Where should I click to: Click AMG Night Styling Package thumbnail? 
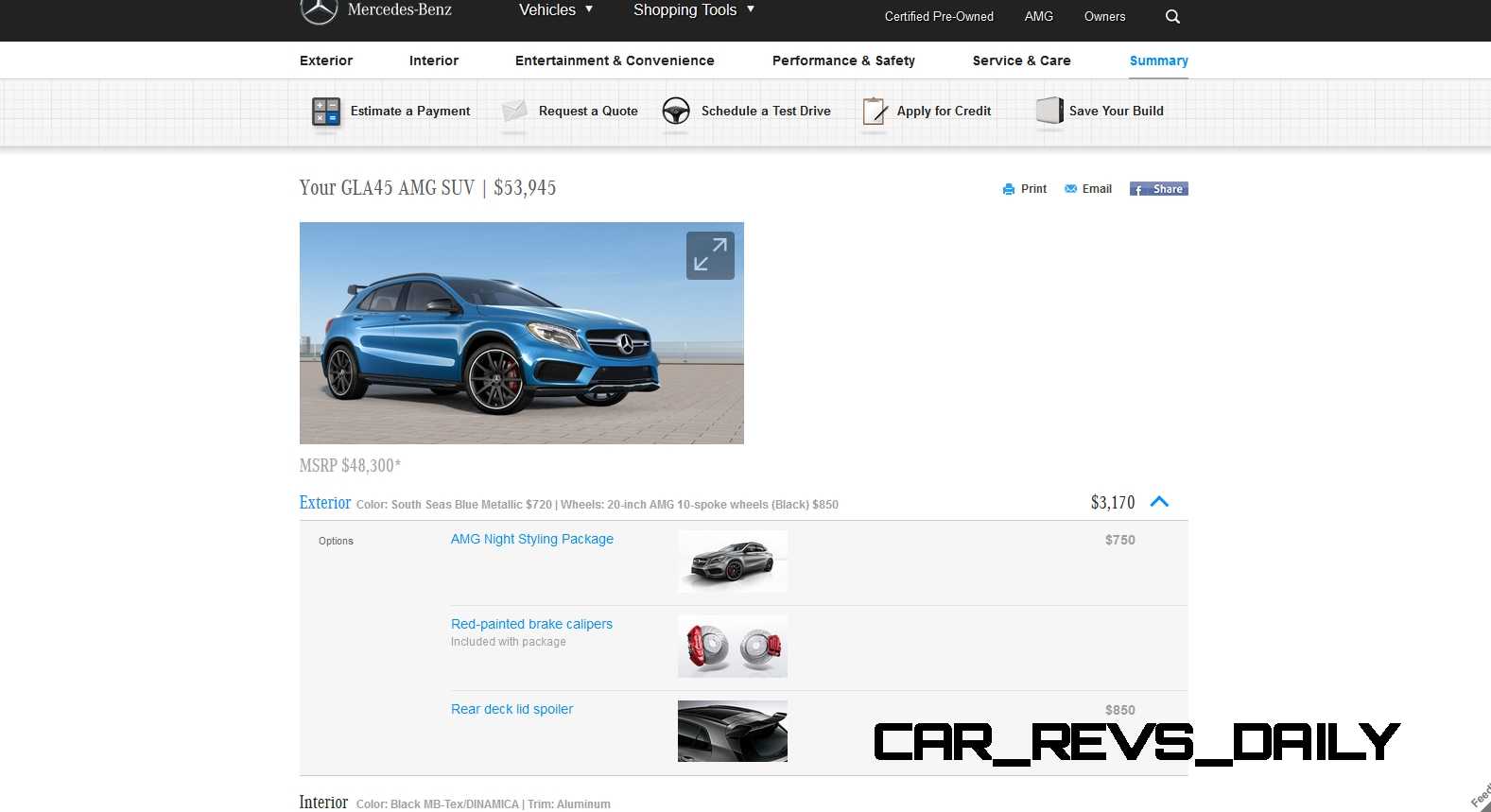pos(733,561)
